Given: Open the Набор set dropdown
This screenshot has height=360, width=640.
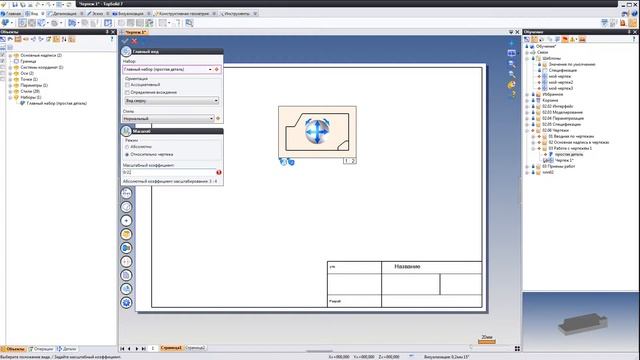Looking at the screenshot, I should click(x=210, y=69).
